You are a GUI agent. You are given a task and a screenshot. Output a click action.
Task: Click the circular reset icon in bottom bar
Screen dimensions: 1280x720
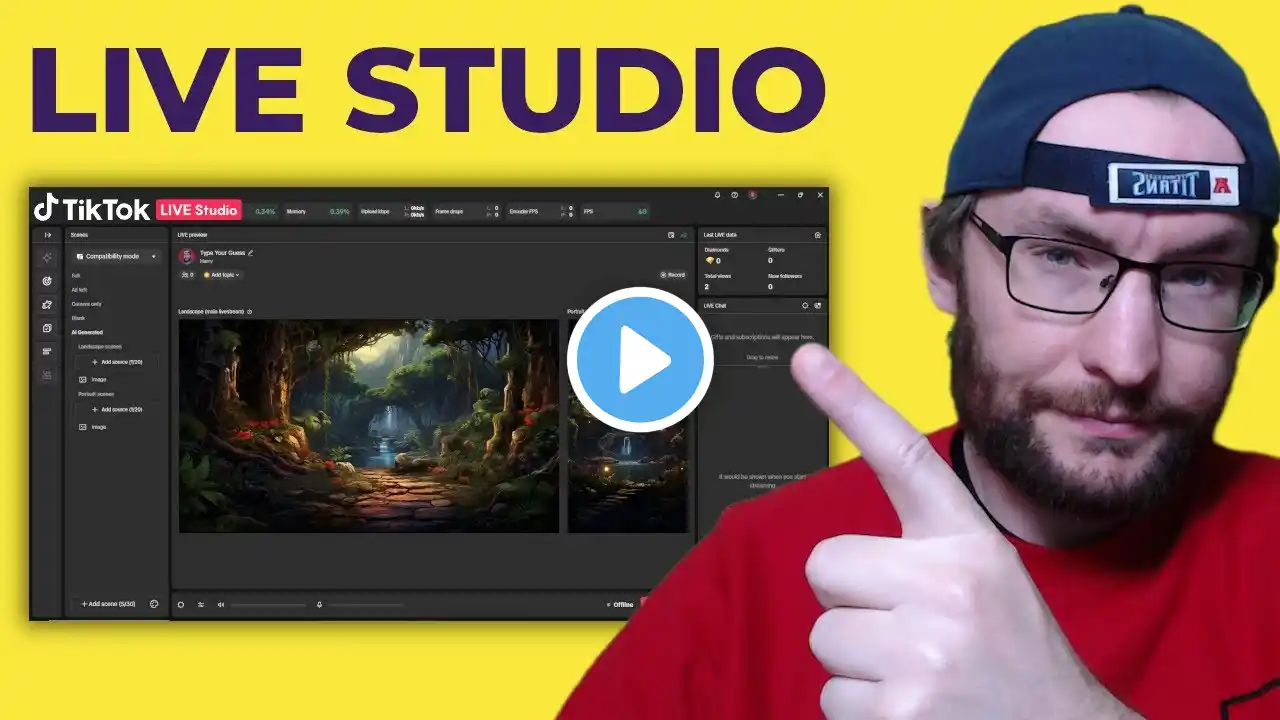tap(181, 604)
